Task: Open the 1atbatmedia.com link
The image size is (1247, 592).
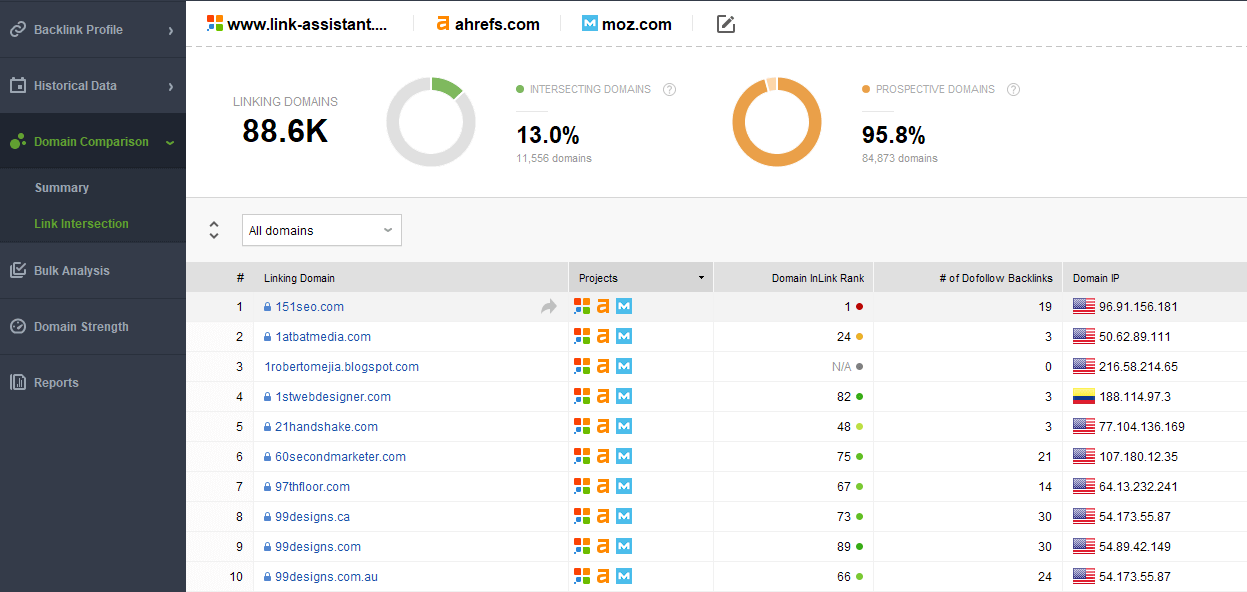Action: (323, 337)
